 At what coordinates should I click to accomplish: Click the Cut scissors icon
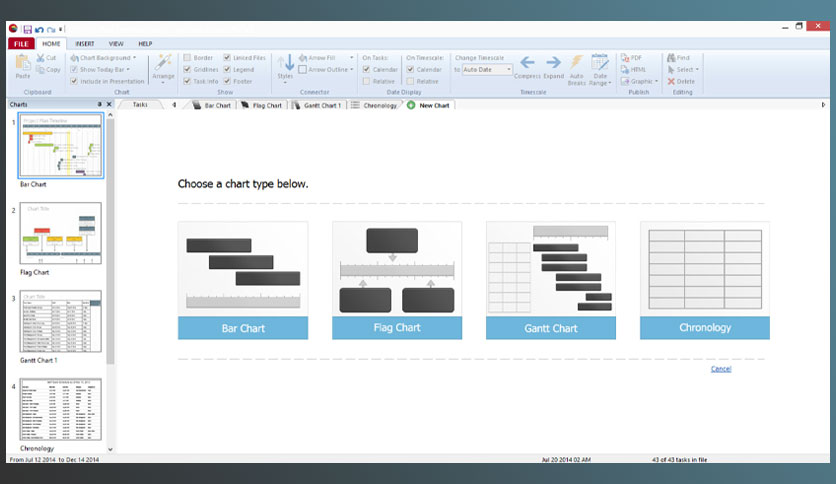click(41, 58)
